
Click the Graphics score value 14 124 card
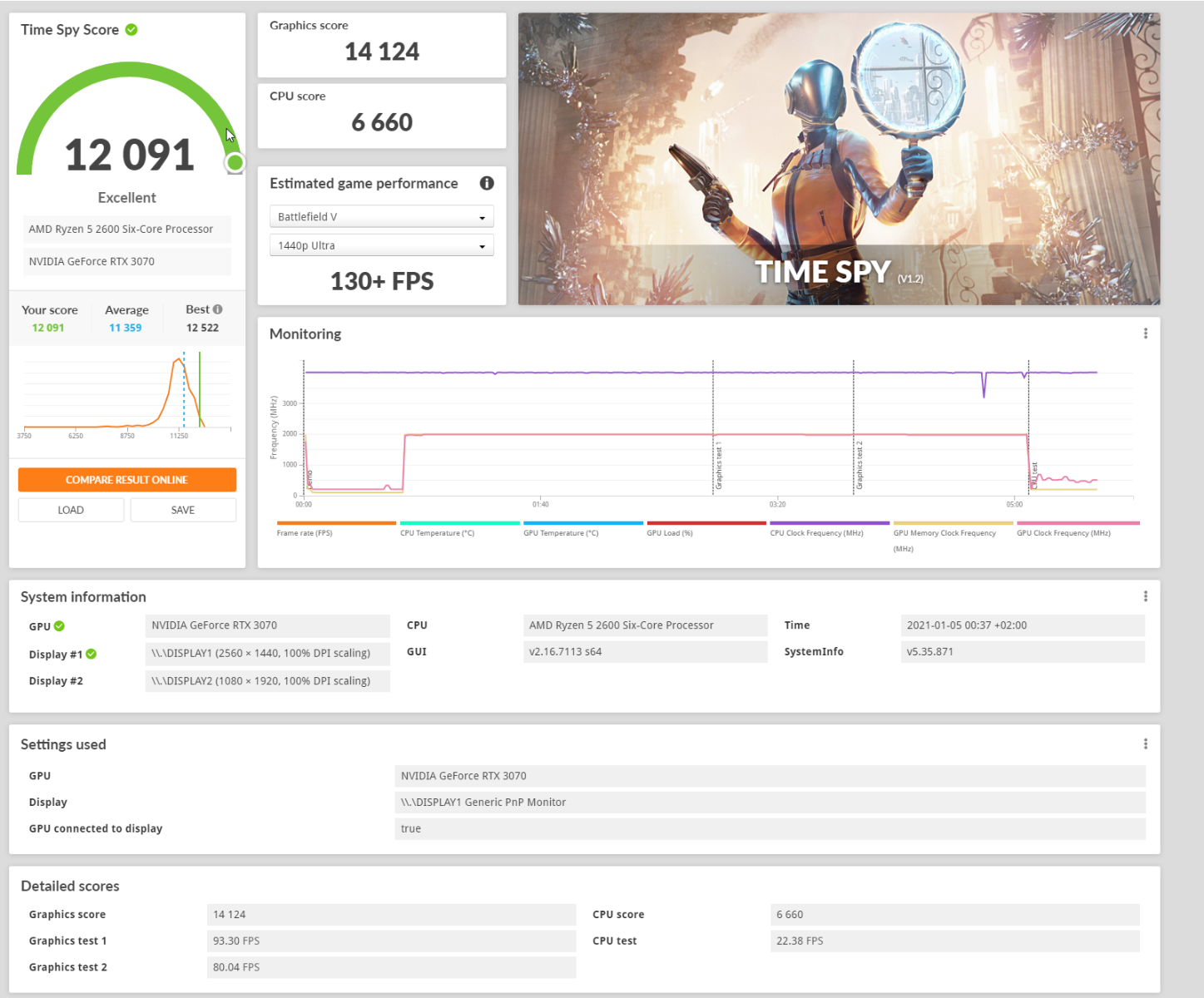coord(382,46)
